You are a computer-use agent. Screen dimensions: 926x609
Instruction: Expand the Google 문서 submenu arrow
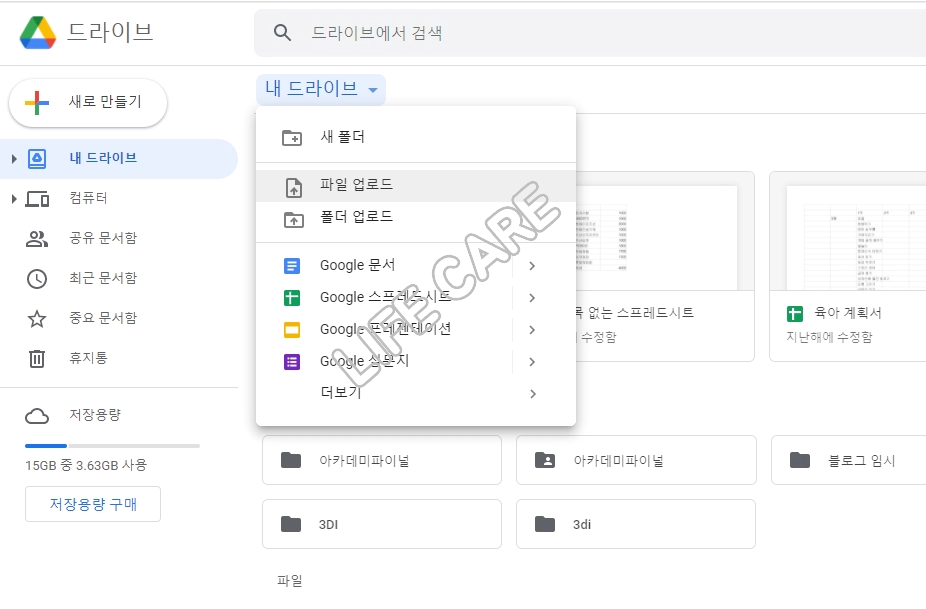pos(532,266)
